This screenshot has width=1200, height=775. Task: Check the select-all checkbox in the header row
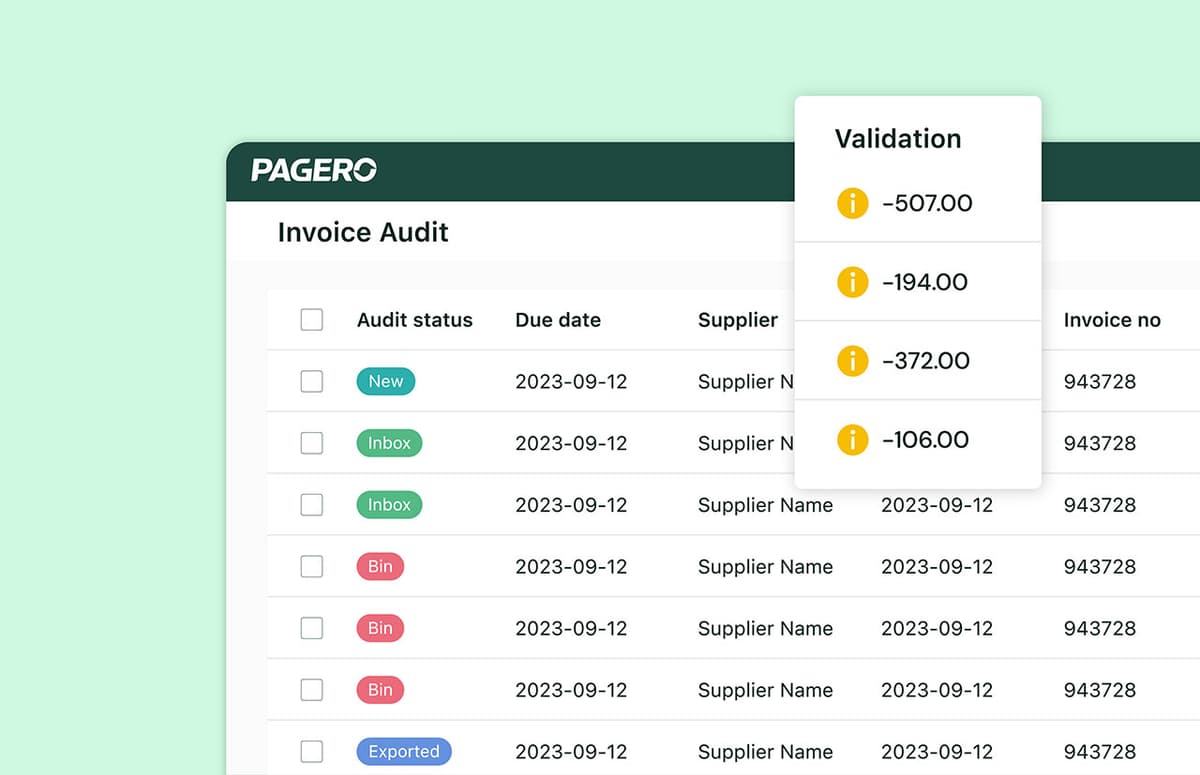point(311,319)
